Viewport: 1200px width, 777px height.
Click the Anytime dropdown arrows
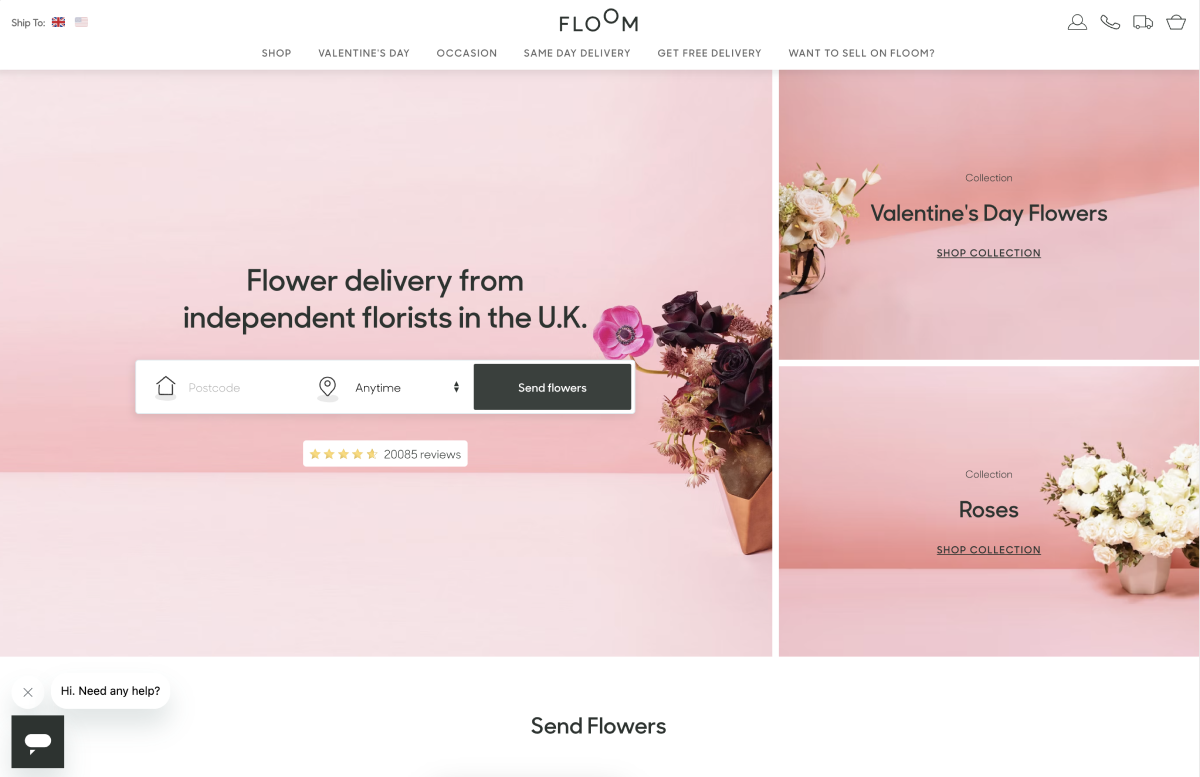tap(456, 388)
